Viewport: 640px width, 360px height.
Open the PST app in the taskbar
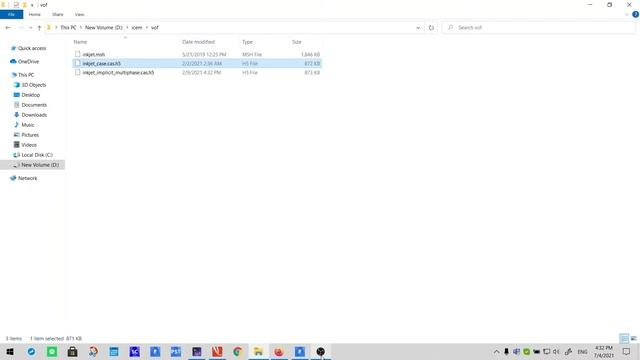176,351
